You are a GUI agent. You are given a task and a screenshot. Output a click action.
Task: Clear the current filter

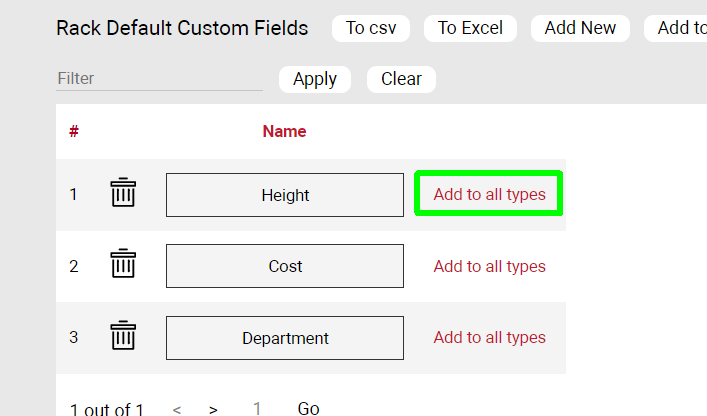click(401, 79)
